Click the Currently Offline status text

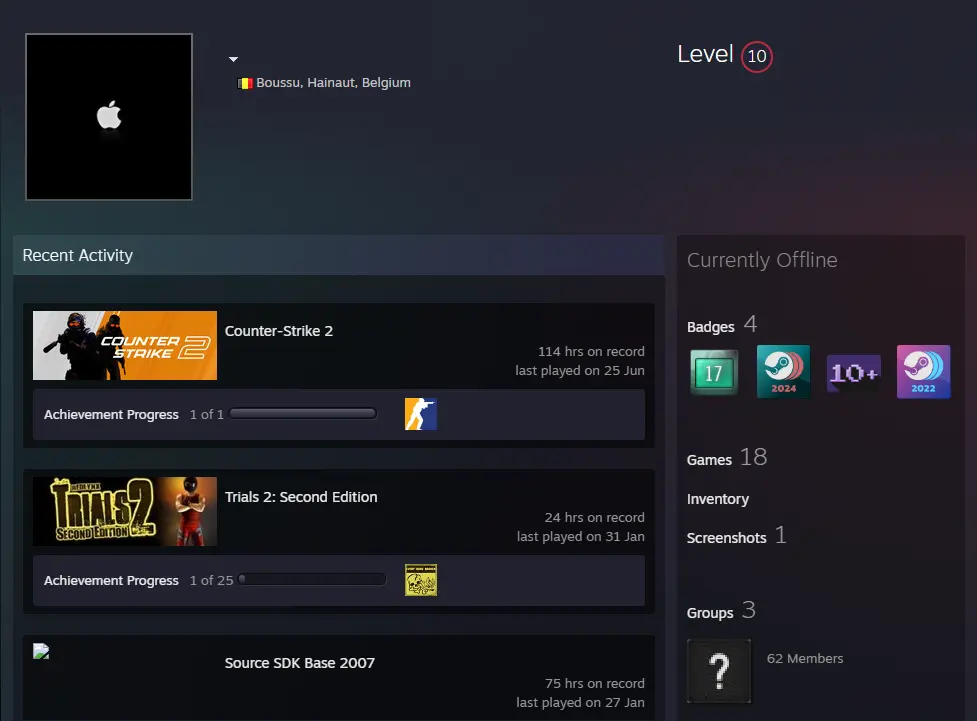click(x=762, y=260)
